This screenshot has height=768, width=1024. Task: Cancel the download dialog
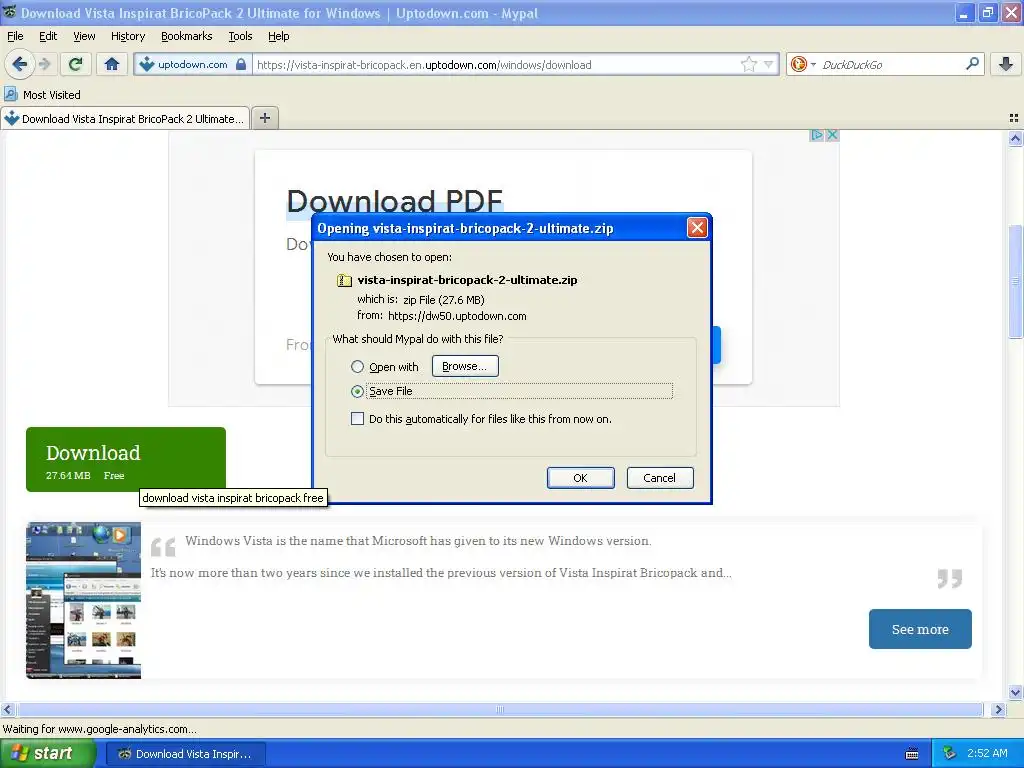tap(660, 478)
